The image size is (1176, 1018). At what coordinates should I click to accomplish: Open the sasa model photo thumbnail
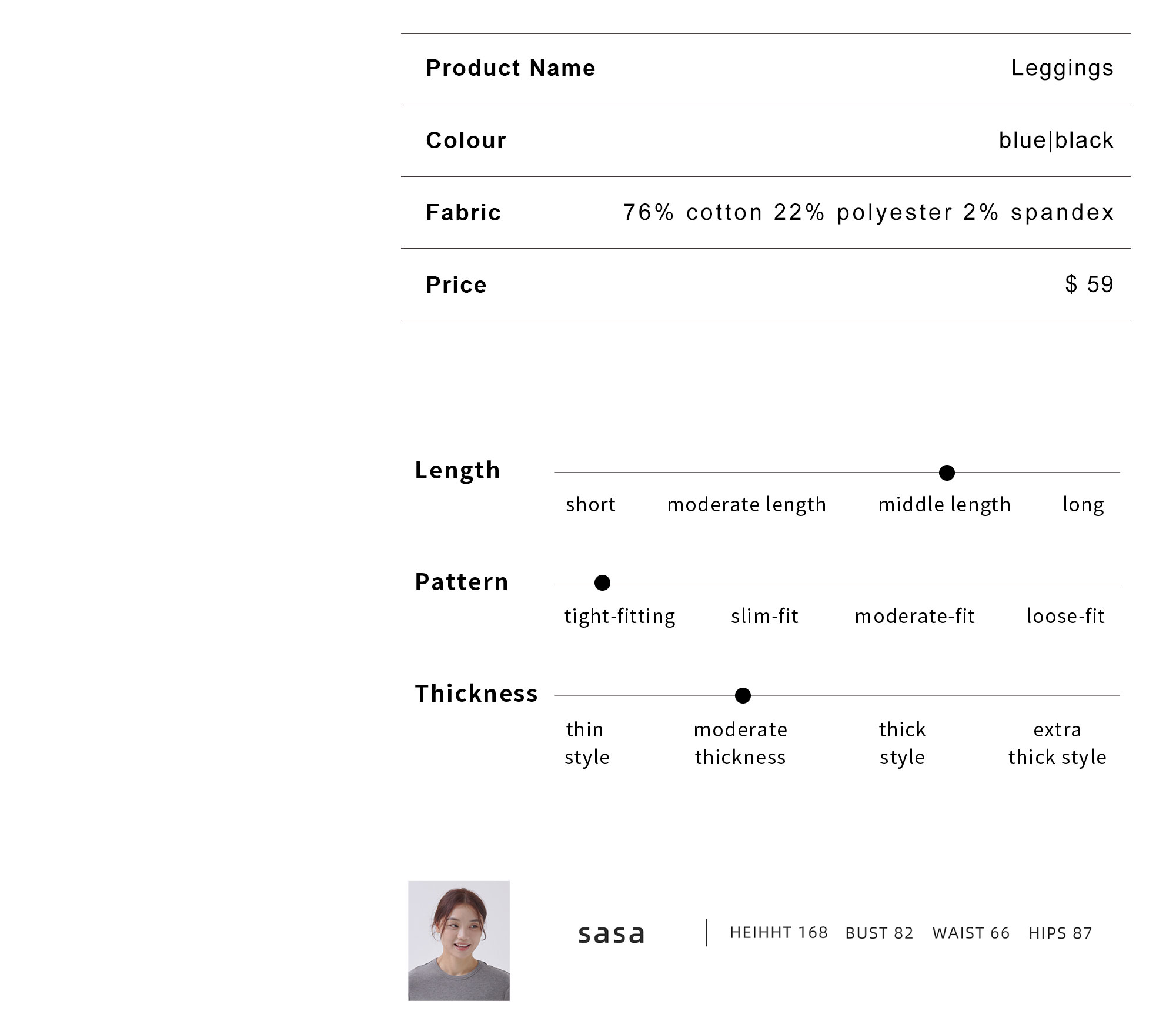pos(459,940)
